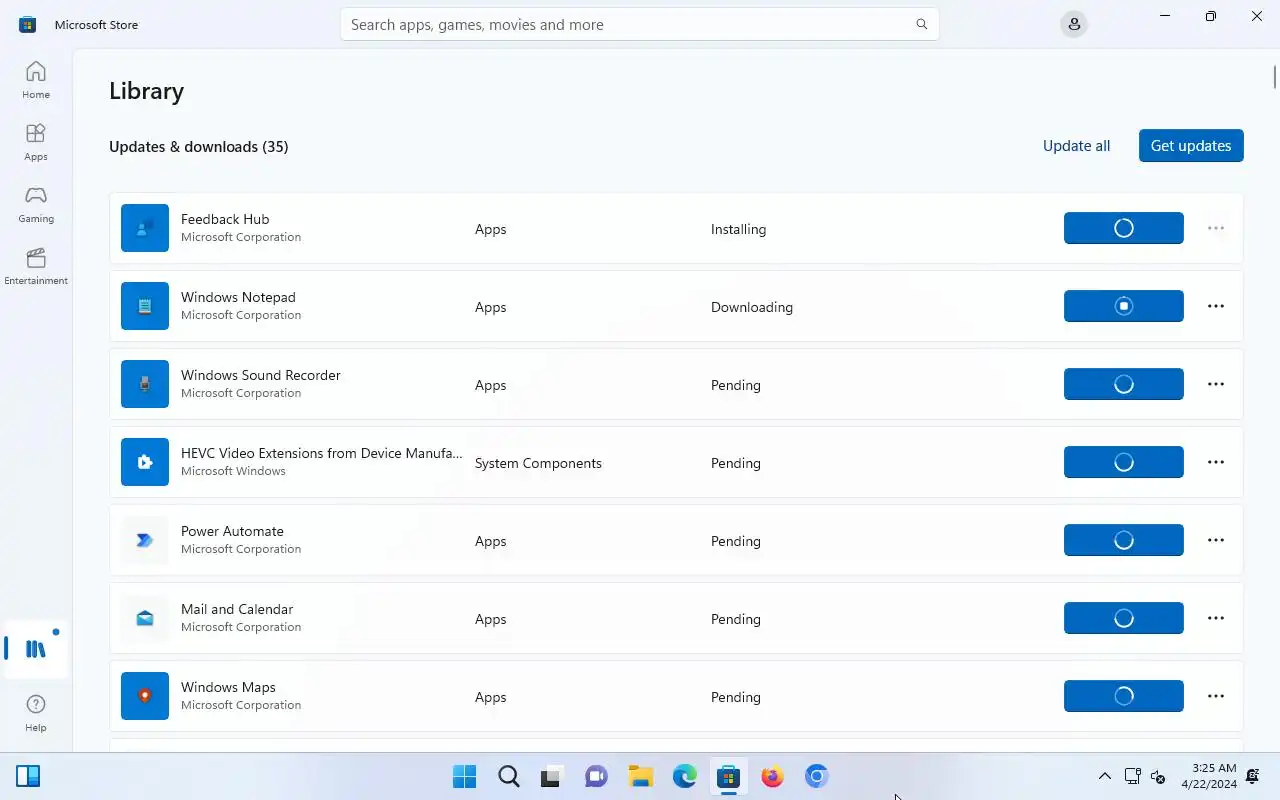The image size is (1280, 800).
Task: Go to the Apps sidebar section
Action: tap(36, 142)
